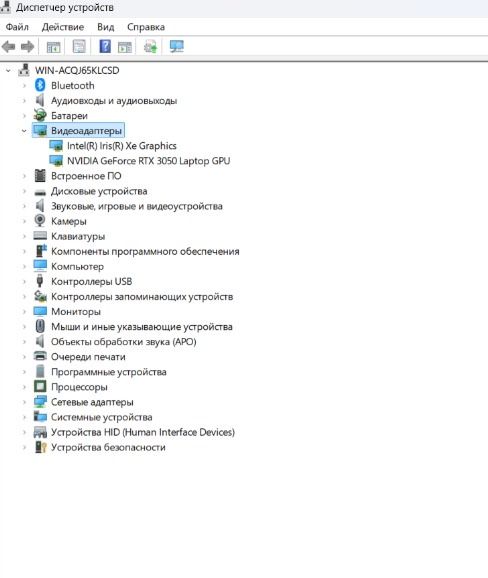Expand the Процессоры category
This screenshot has width=488, height=578.
point(24,387)
